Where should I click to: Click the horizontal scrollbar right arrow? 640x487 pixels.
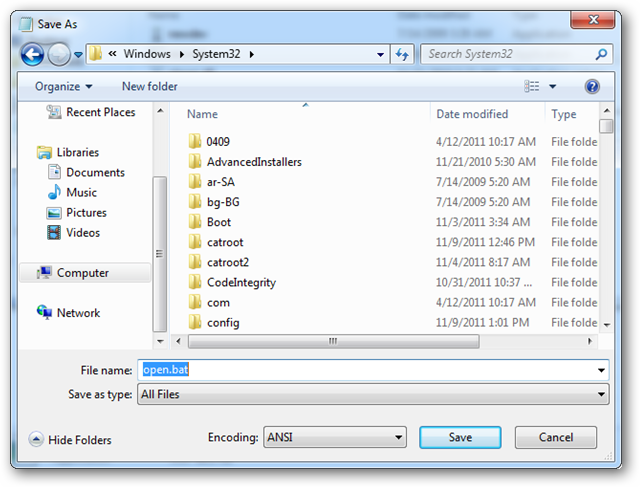[x=590, y=341]
